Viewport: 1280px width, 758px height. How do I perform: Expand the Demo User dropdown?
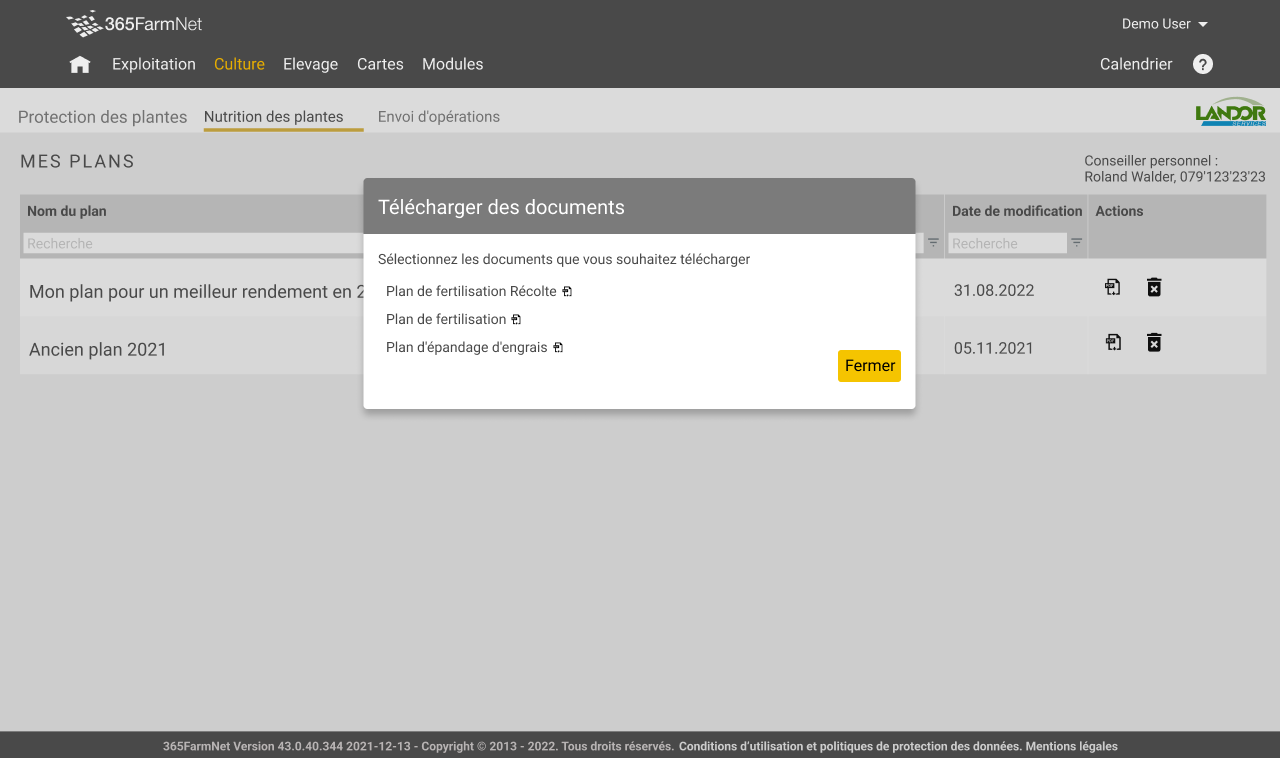point(1164,24)
